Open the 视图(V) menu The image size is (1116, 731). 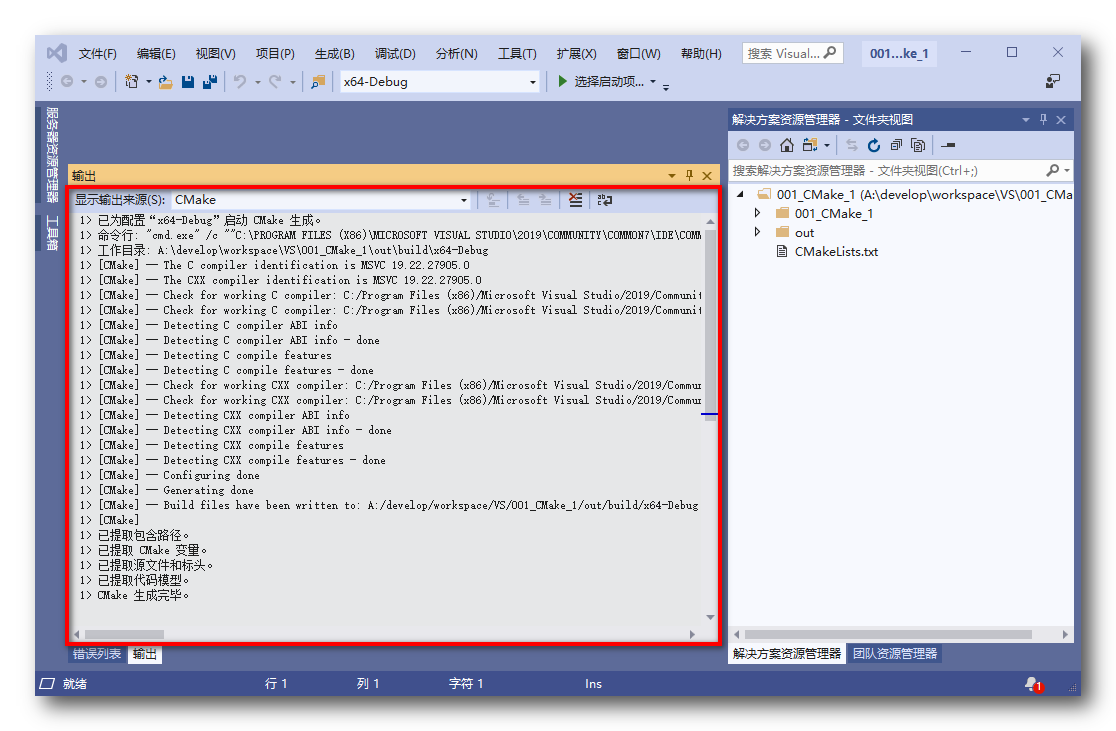(215, 53)
